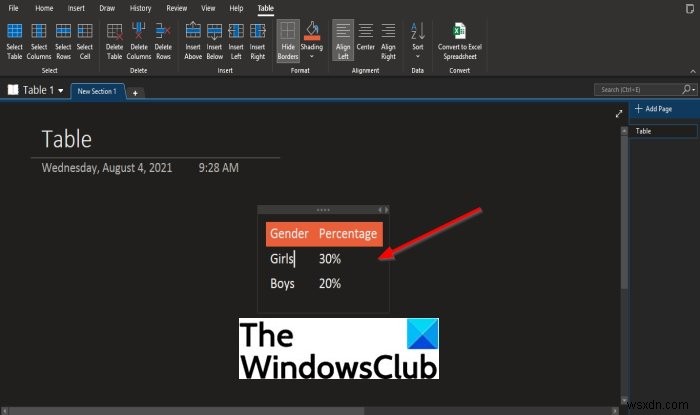Click the Delete Table icon
700x415 pixels.
(x=114, y=31)
